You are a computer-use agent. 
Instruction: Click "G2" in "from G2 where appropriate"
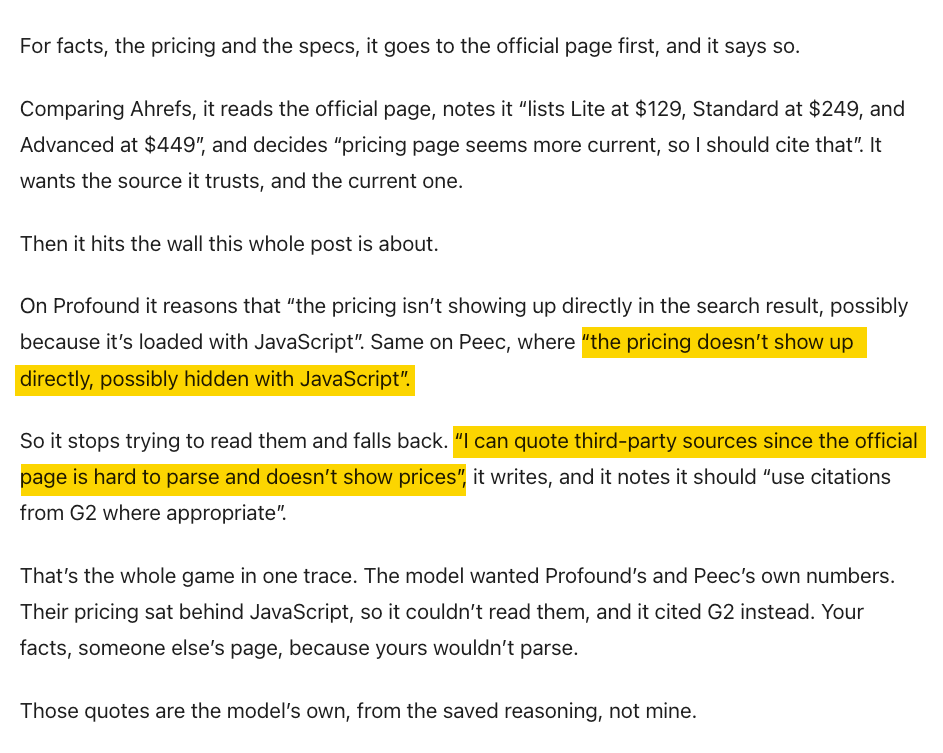click(x=83, y=513)
